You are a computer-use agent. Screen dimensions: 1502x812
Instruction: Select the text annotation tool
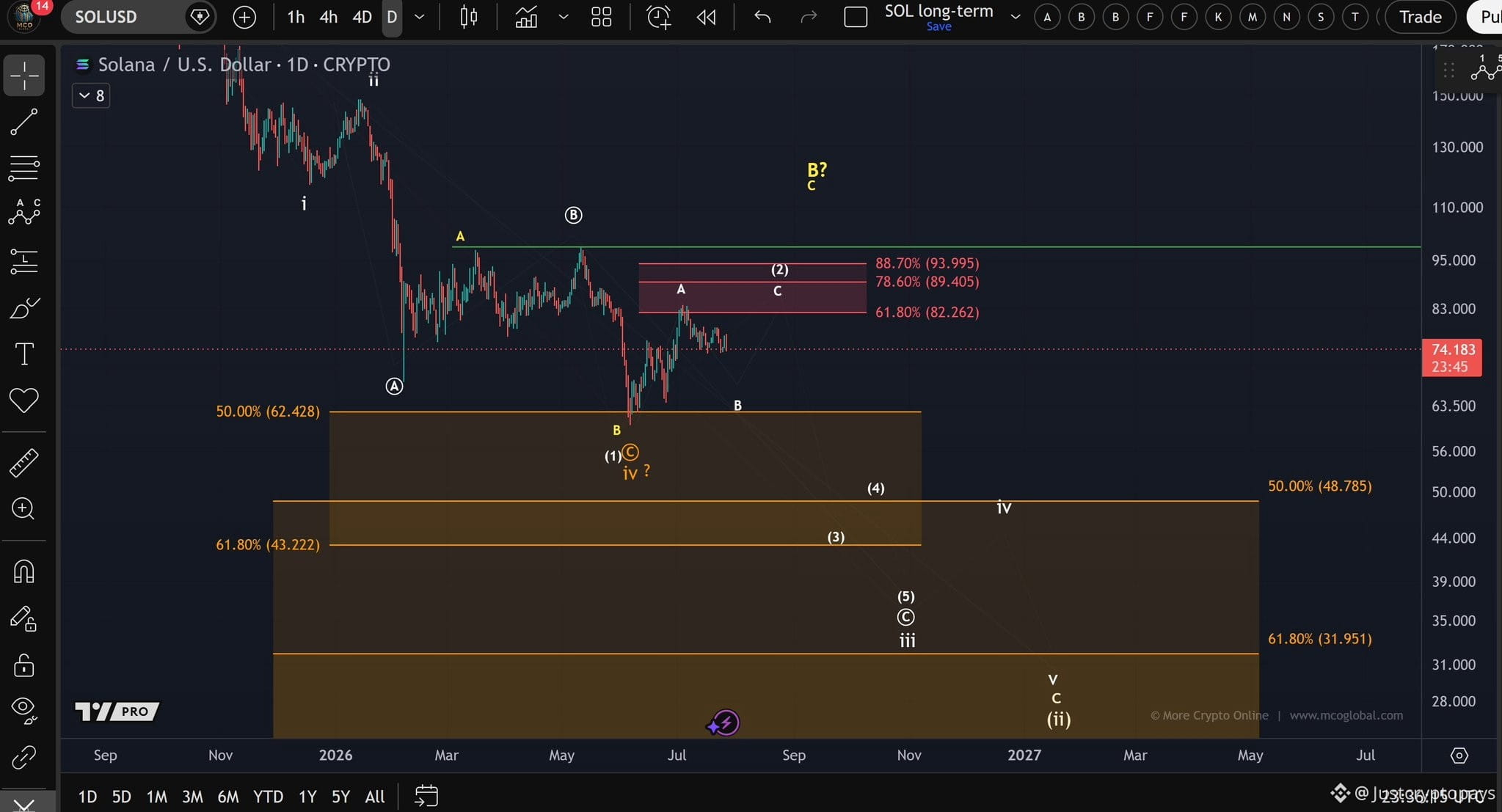[24, 354]
